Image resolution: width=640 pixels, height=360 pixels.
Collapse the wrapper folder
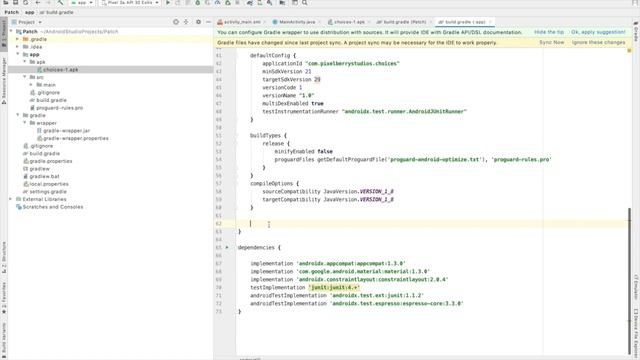[x=24, y=123]
